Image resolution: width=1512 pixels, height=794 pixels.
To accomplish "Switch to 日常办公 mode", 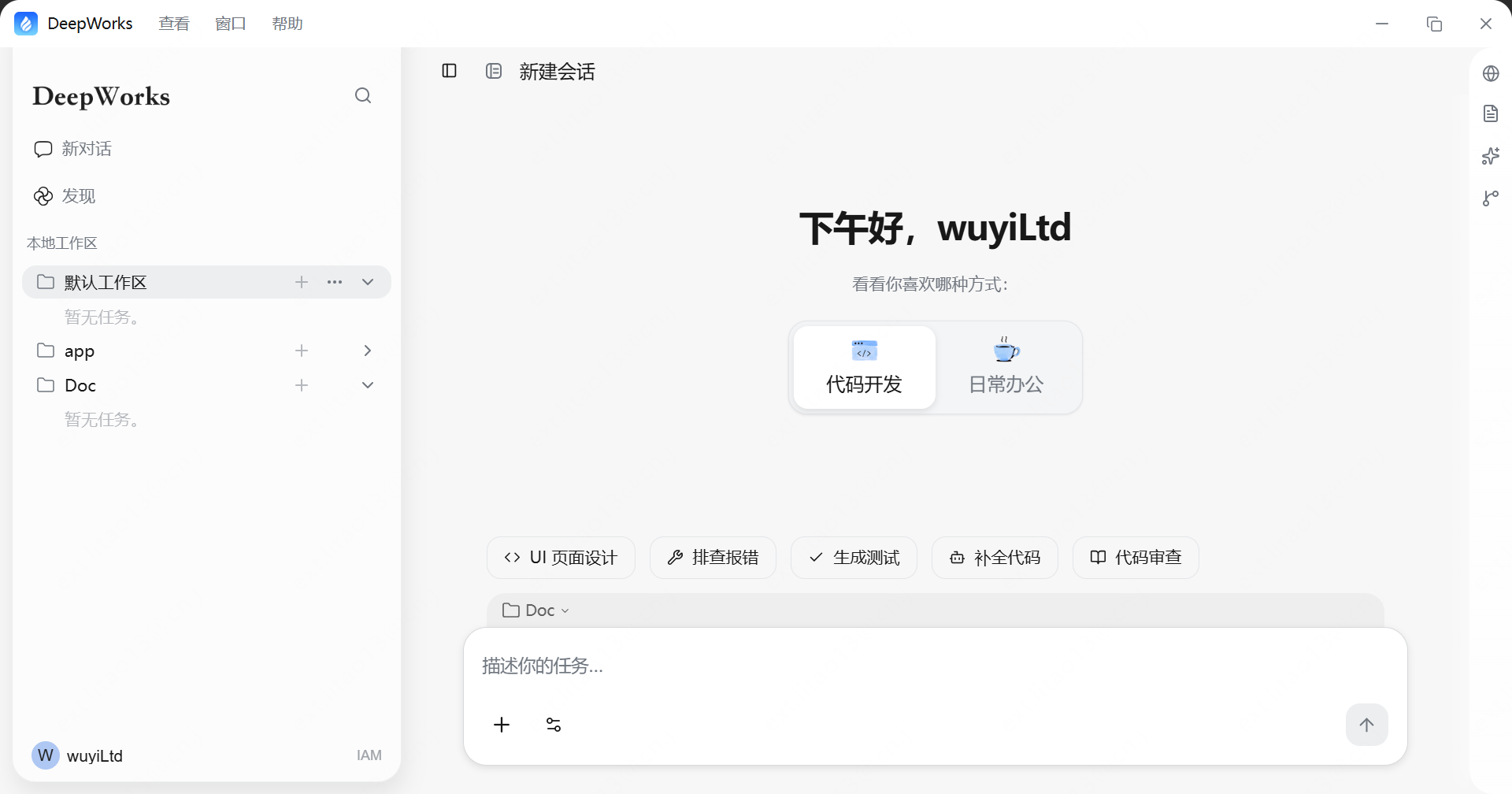I will [1006, 367].
